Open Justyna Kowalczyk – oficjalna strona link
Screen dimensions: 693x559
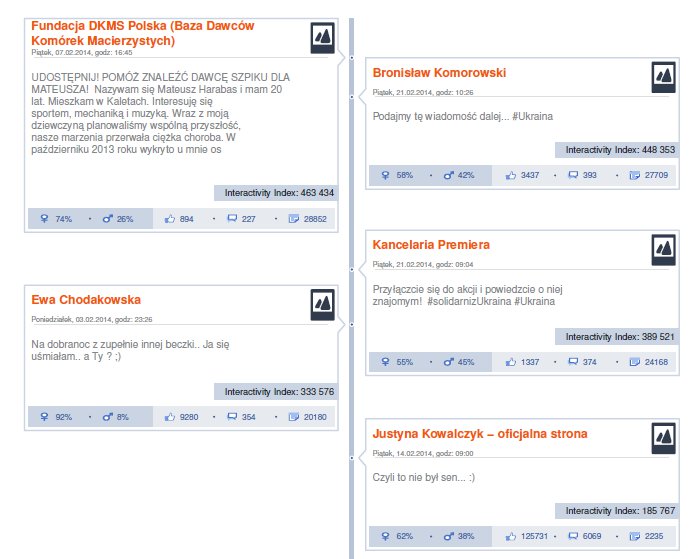(x=480, y=434)
